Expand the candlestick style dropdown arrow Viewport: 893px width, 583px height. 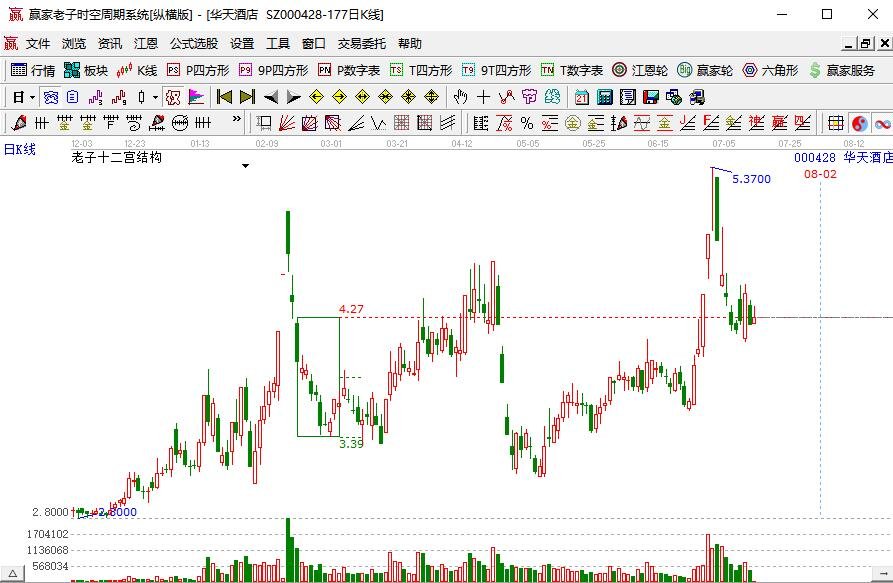click(x=155, y=97)
